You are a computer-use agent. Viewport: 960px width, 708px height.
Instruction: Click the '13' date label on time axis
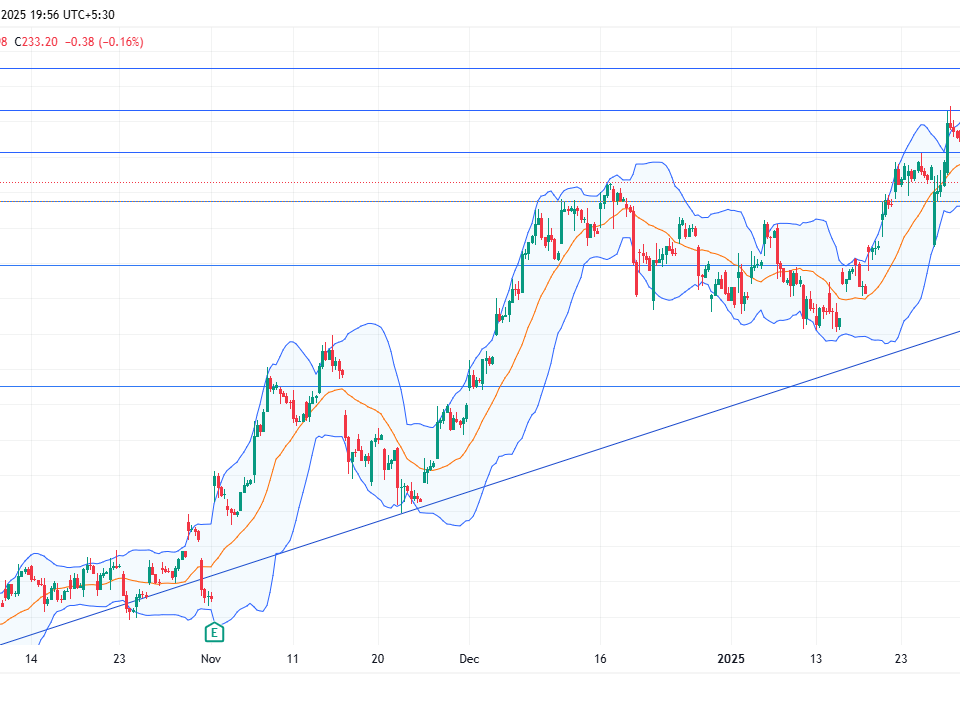tap(816, 659)
